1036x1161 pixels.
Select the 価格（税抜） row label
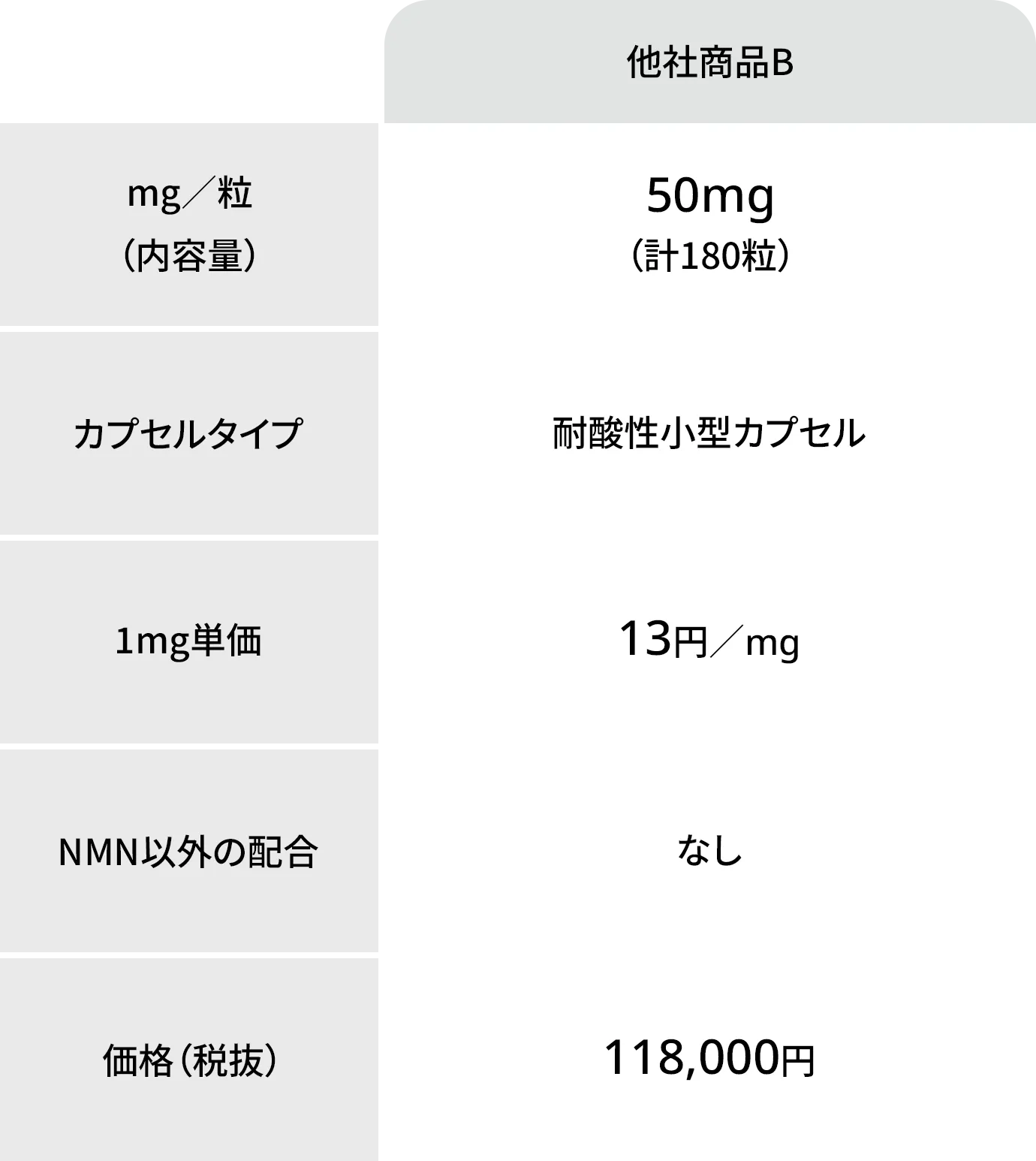[x=189, y=1061]
